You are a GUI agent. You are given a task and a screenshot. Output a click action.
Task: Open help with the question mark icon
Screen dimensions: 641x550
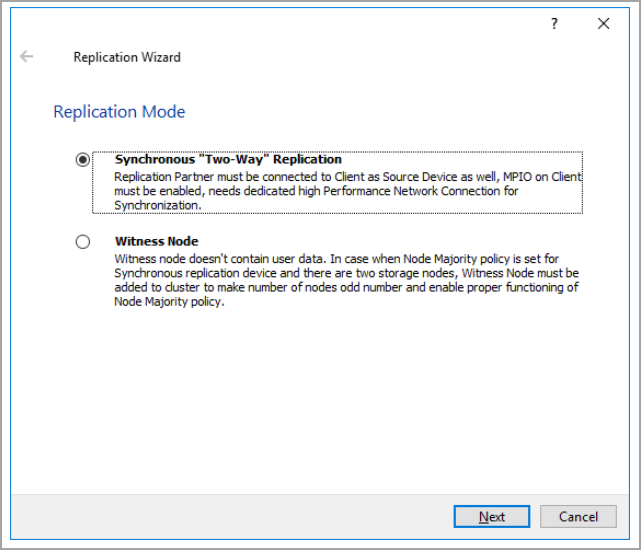coord(554,24)
